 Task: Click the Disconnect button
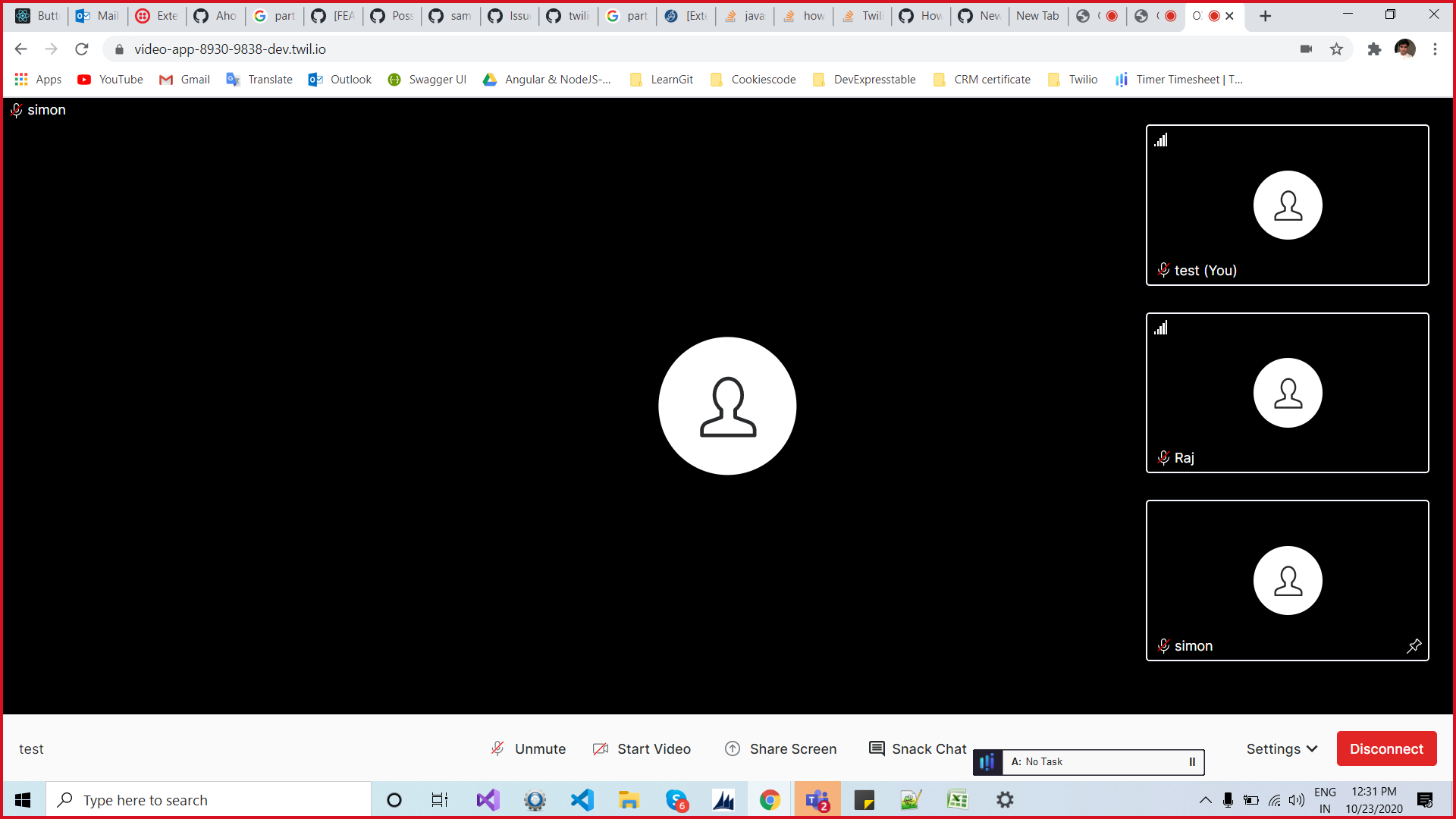click(x=1386, y=748)
